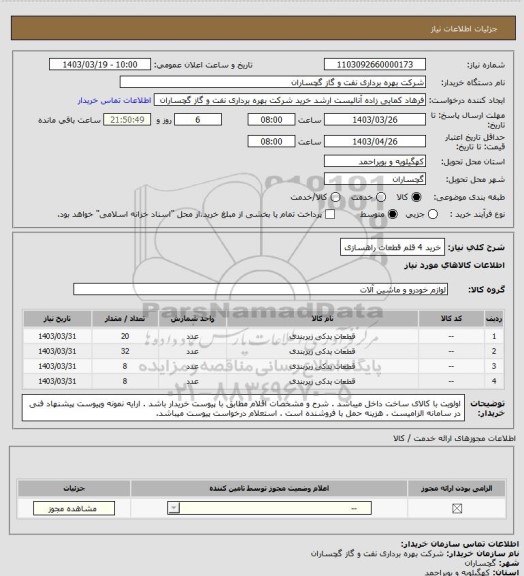The height and width of the screenshot is (576, 524).
Task: Click the تعداد / مقدار column header
Action: (x=125, y=319)
